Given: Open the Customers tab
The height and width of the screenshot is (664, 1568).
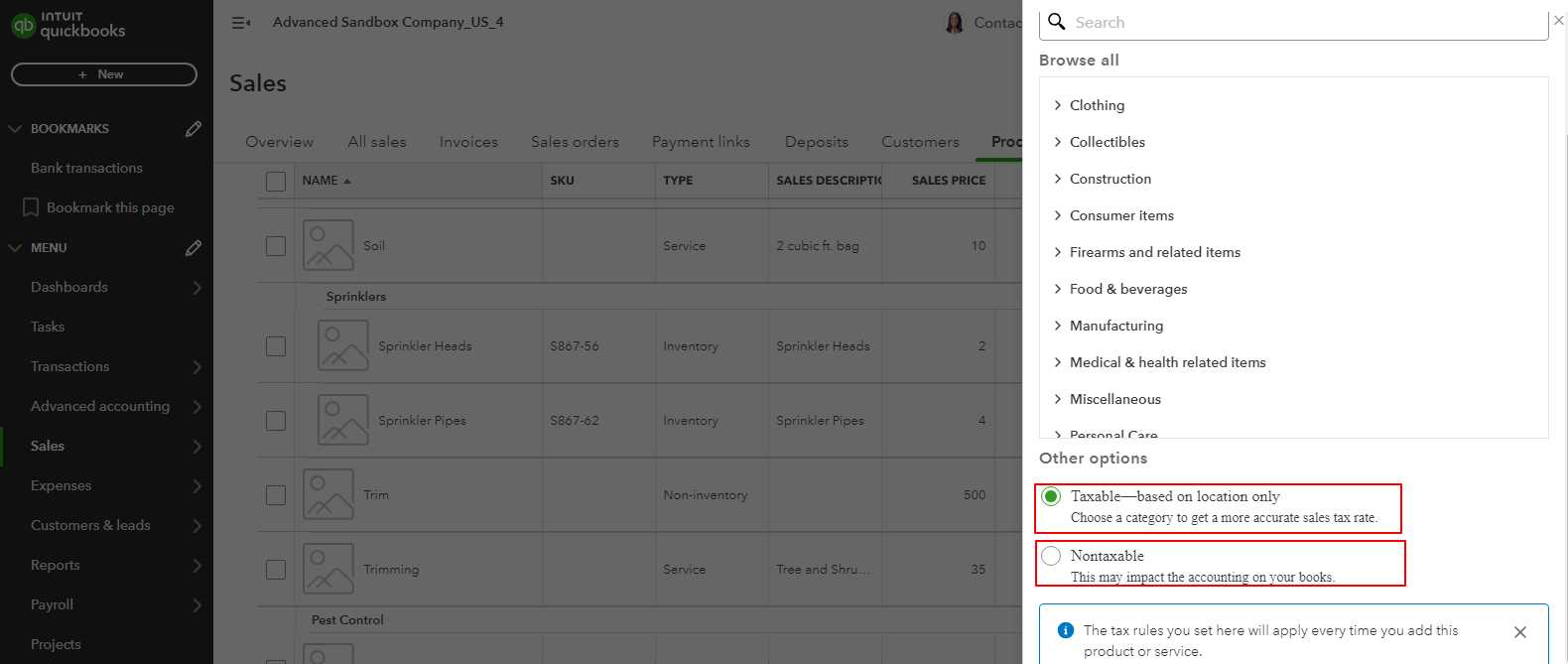Looking at the screenshot, I should coord(920,142).
